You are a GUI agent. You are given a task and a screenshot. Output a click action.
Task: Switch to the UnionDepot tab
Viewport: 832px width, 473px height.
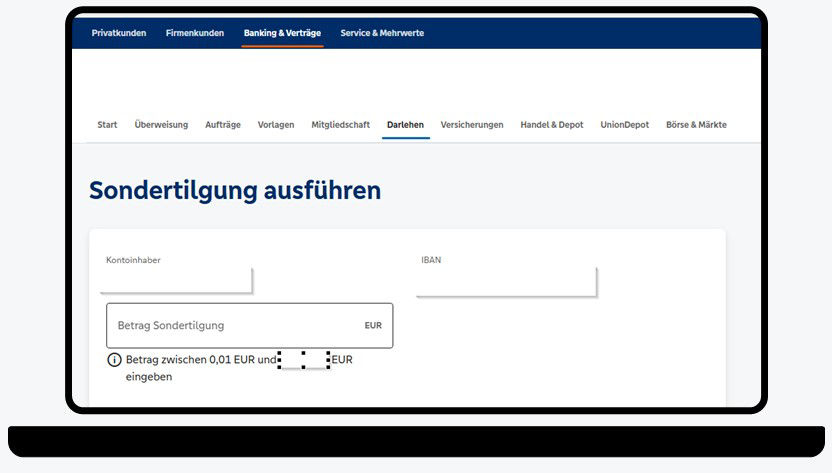click(624, 125)
